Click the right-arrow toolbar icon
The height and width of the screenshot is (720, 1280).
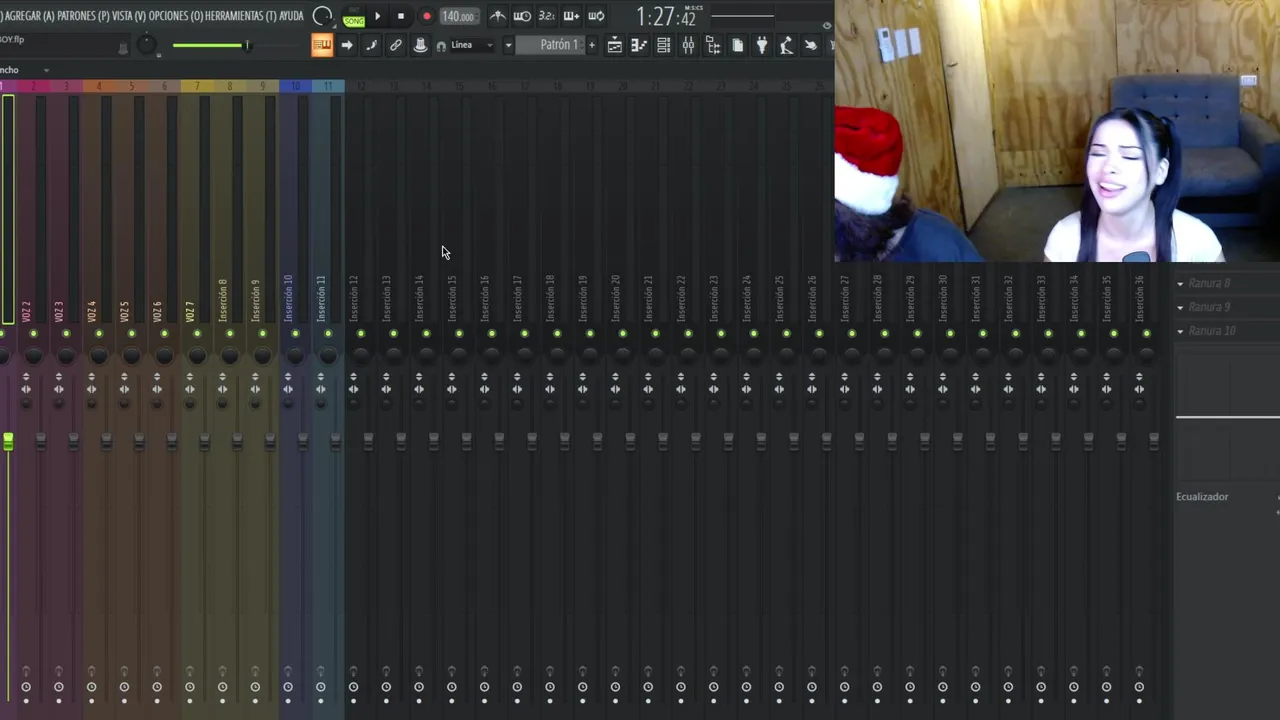[347, 45]
